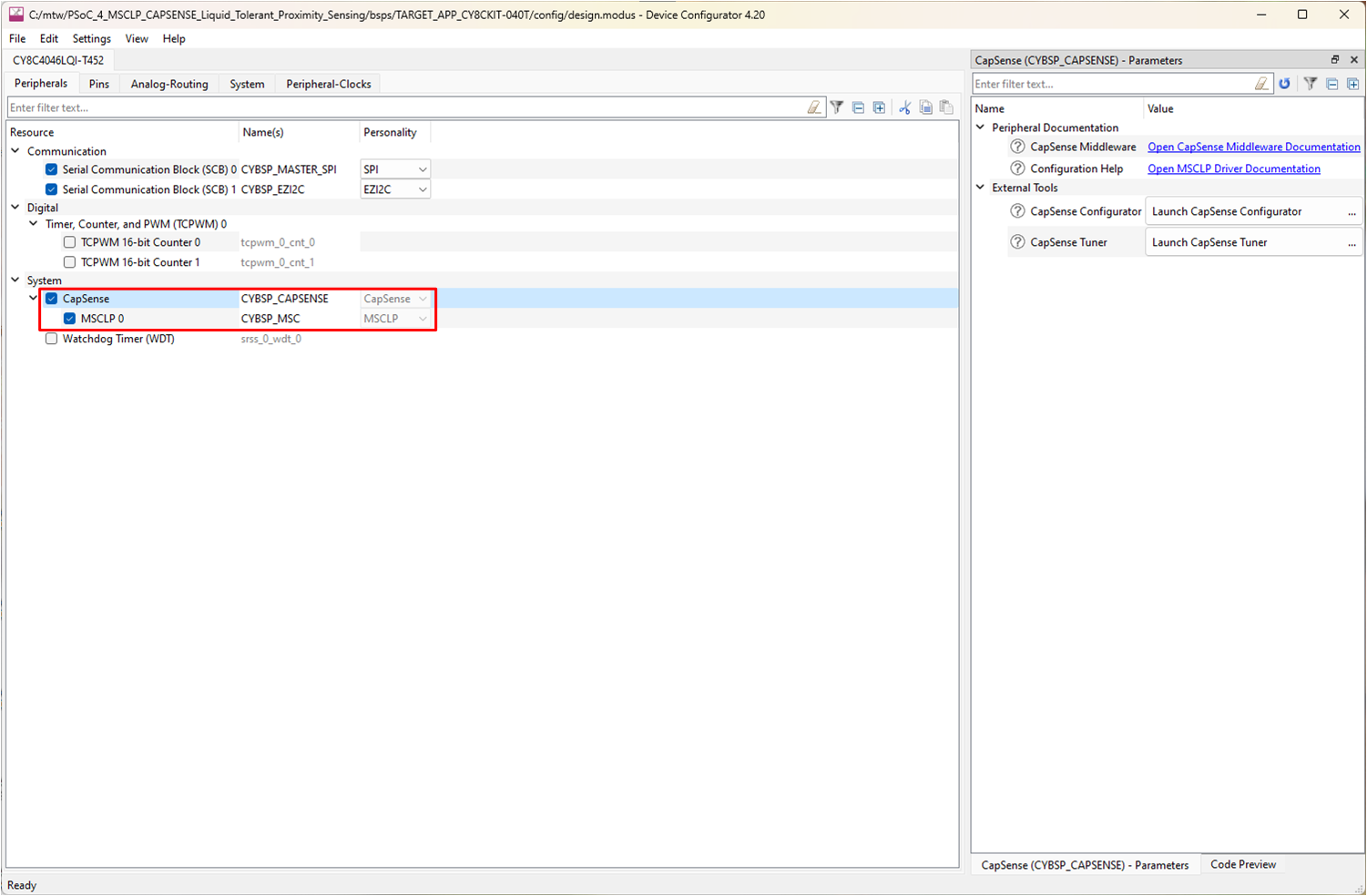Click help icon beside CapSense Middleware

click(x=1018, y=147)
